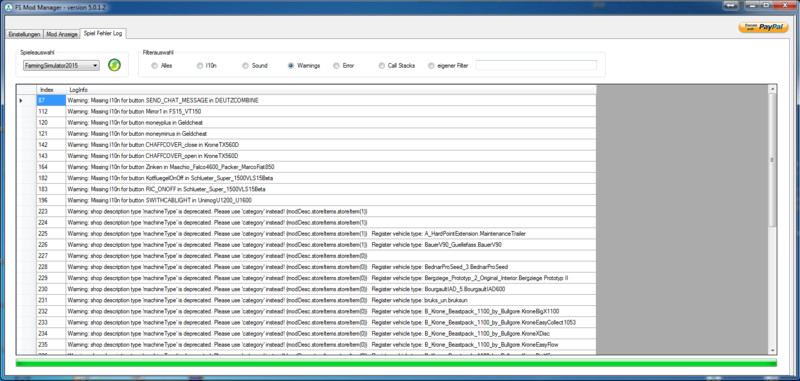
Task: Switch to the Einstellungen tab
Action: (24, 34)
